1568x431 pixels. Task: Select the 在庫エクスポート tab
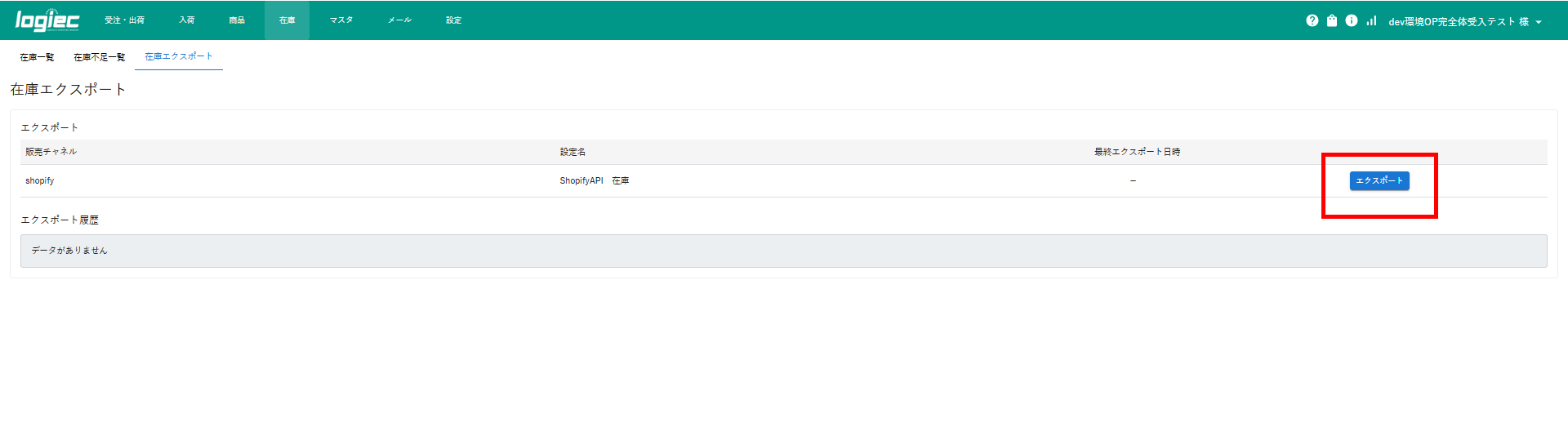pyautogui.click(x=179, y=56)
